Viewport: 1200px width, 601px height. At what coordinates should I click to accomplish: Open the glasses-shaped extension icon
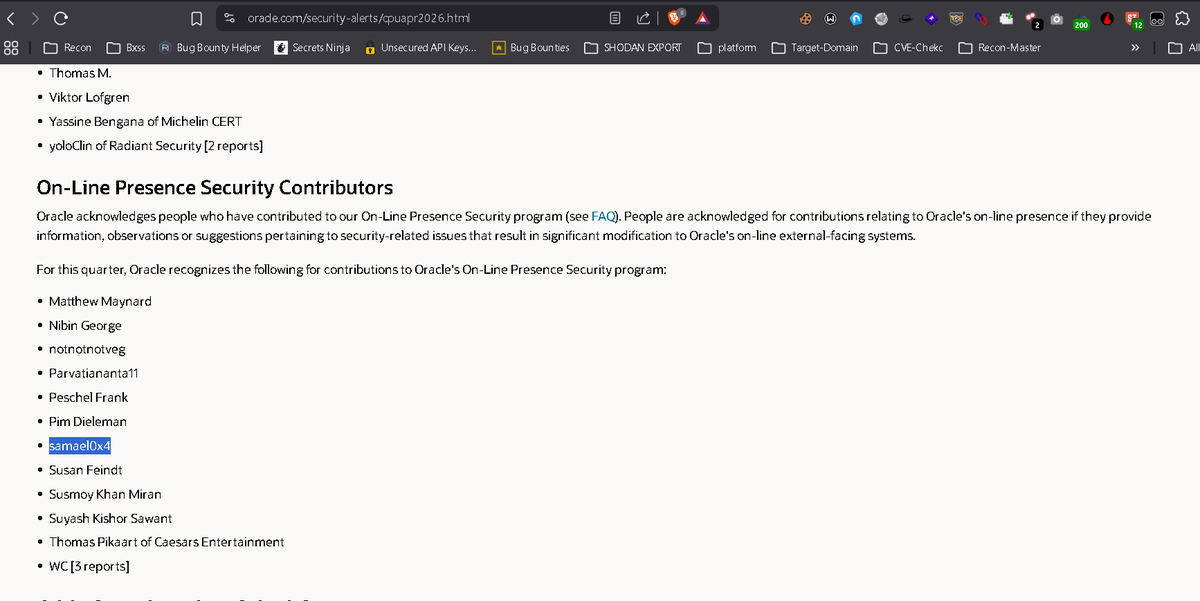[1157, 18]
